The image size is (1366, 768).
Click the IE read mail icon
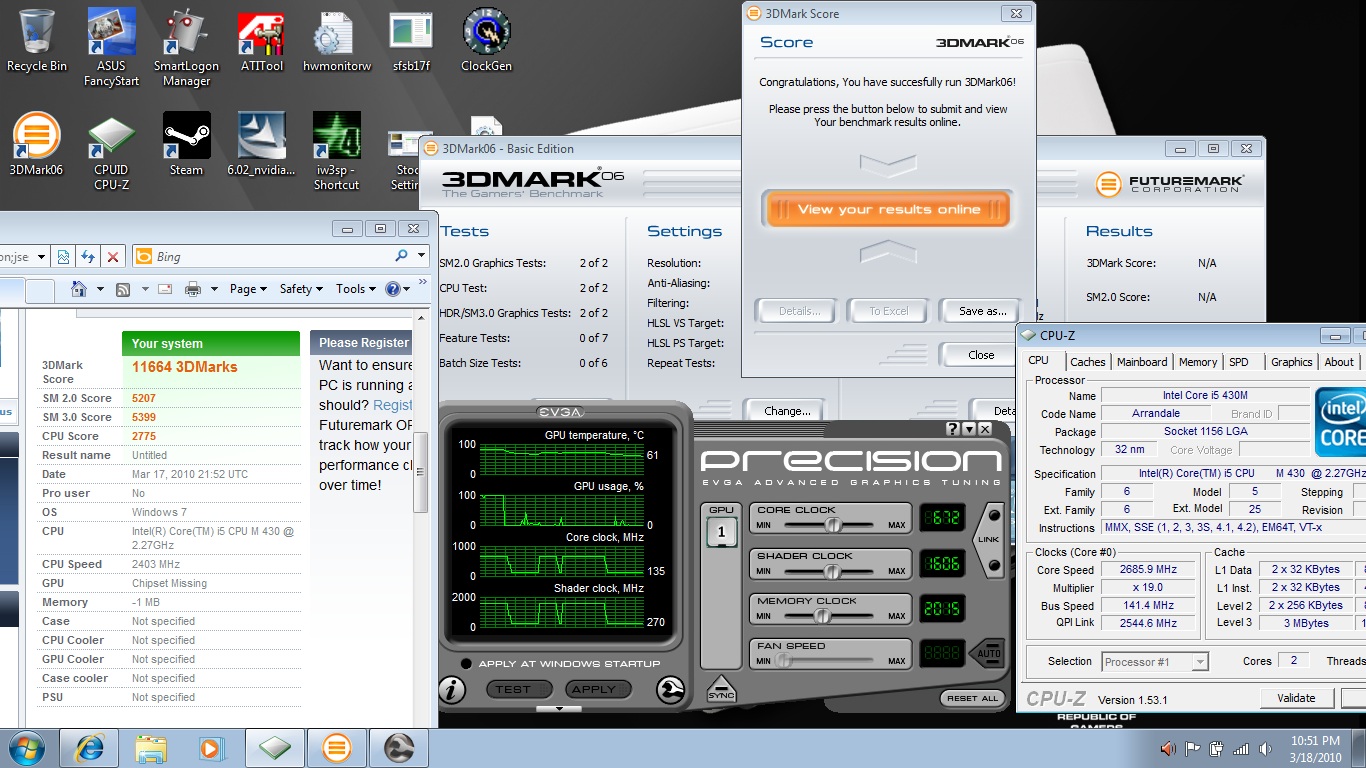point(165,289)
